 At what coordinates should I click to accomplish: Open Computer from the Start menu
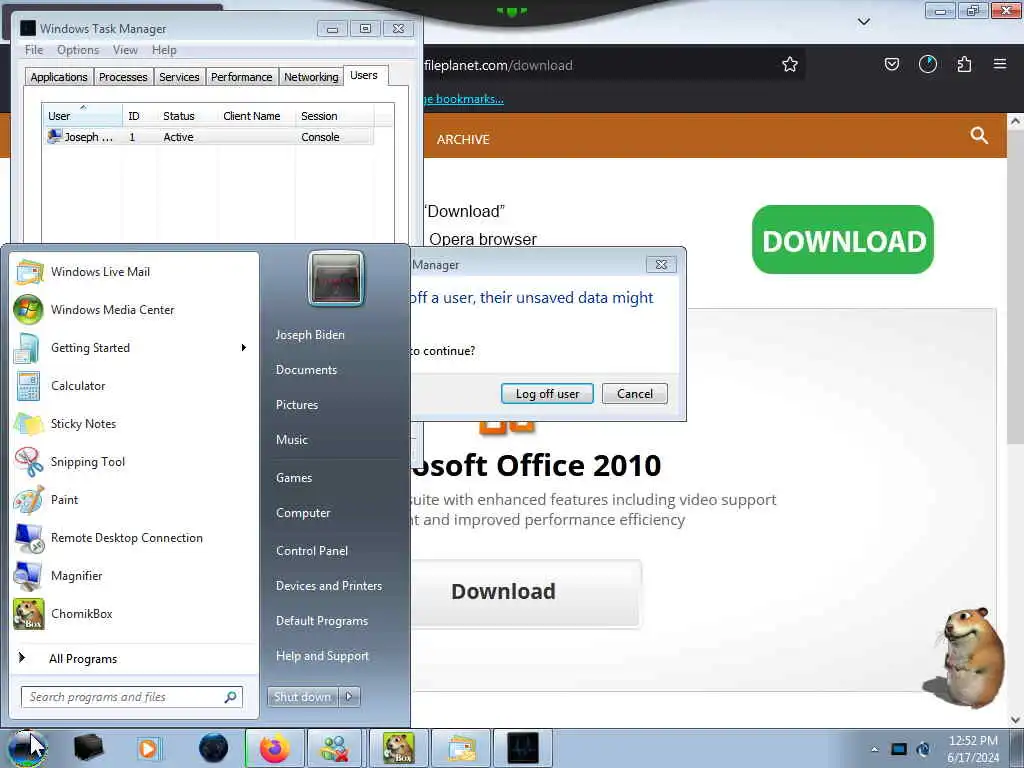[x=303, y=513]
